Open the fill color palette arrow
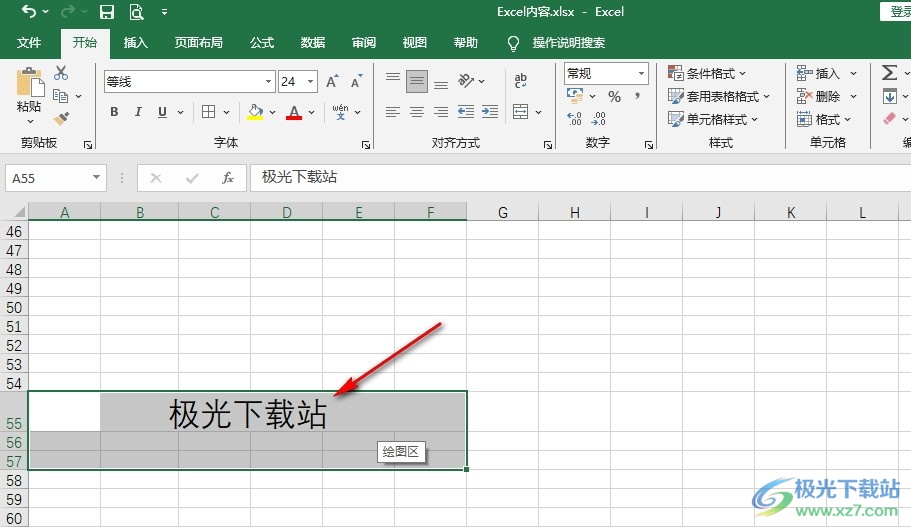 tap(272, 112)
